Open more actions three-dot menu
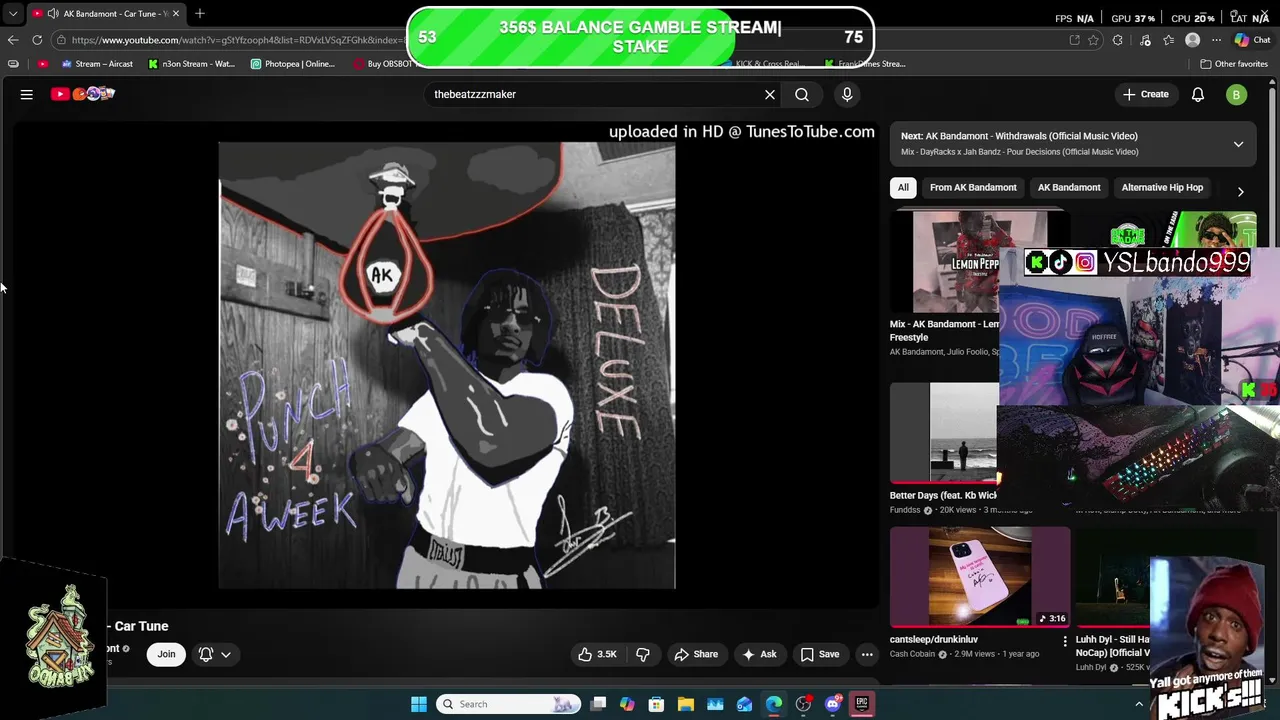 click(867, 654)
